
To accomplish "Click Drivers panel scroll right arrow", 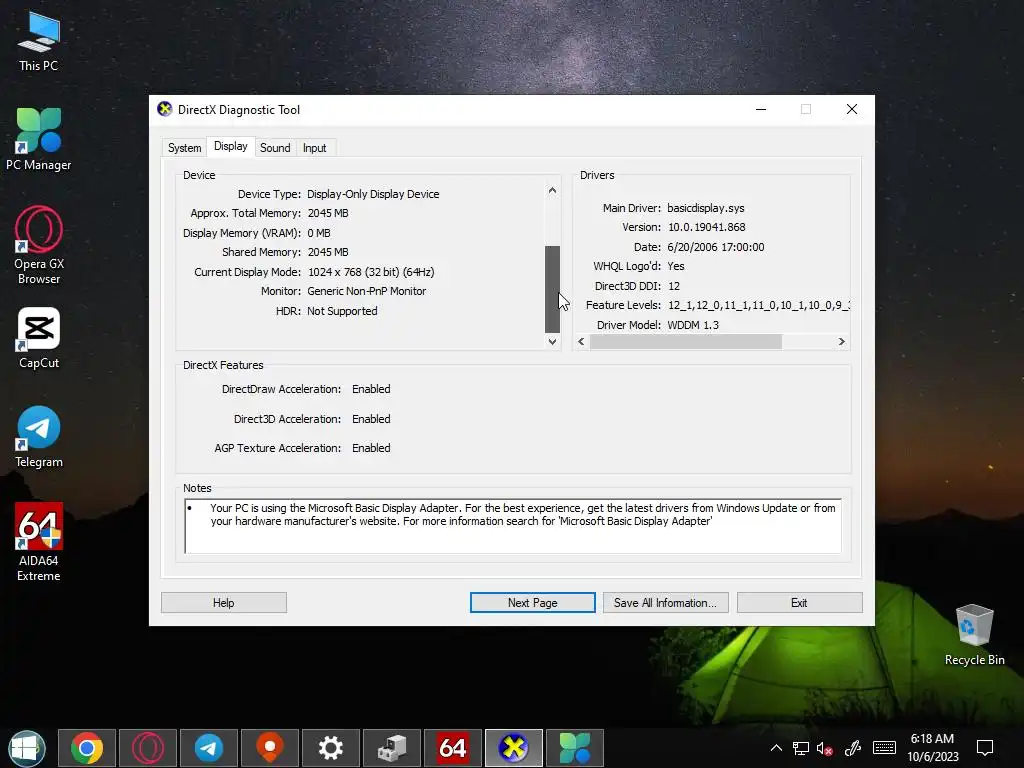I will 841,342.
